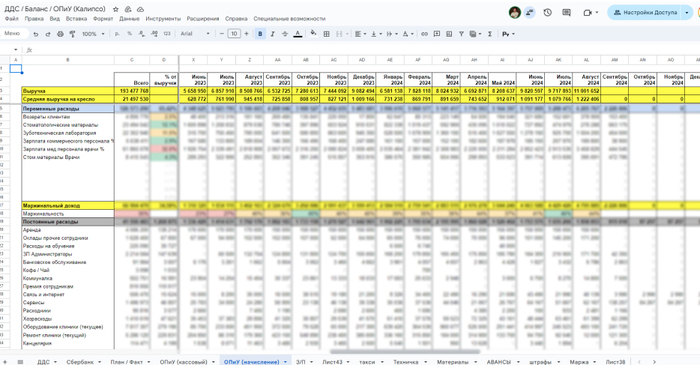The width and height of the screenshot is (700, 365).
Task: Print the spreadsheet
Action: (x=60, y=34)
